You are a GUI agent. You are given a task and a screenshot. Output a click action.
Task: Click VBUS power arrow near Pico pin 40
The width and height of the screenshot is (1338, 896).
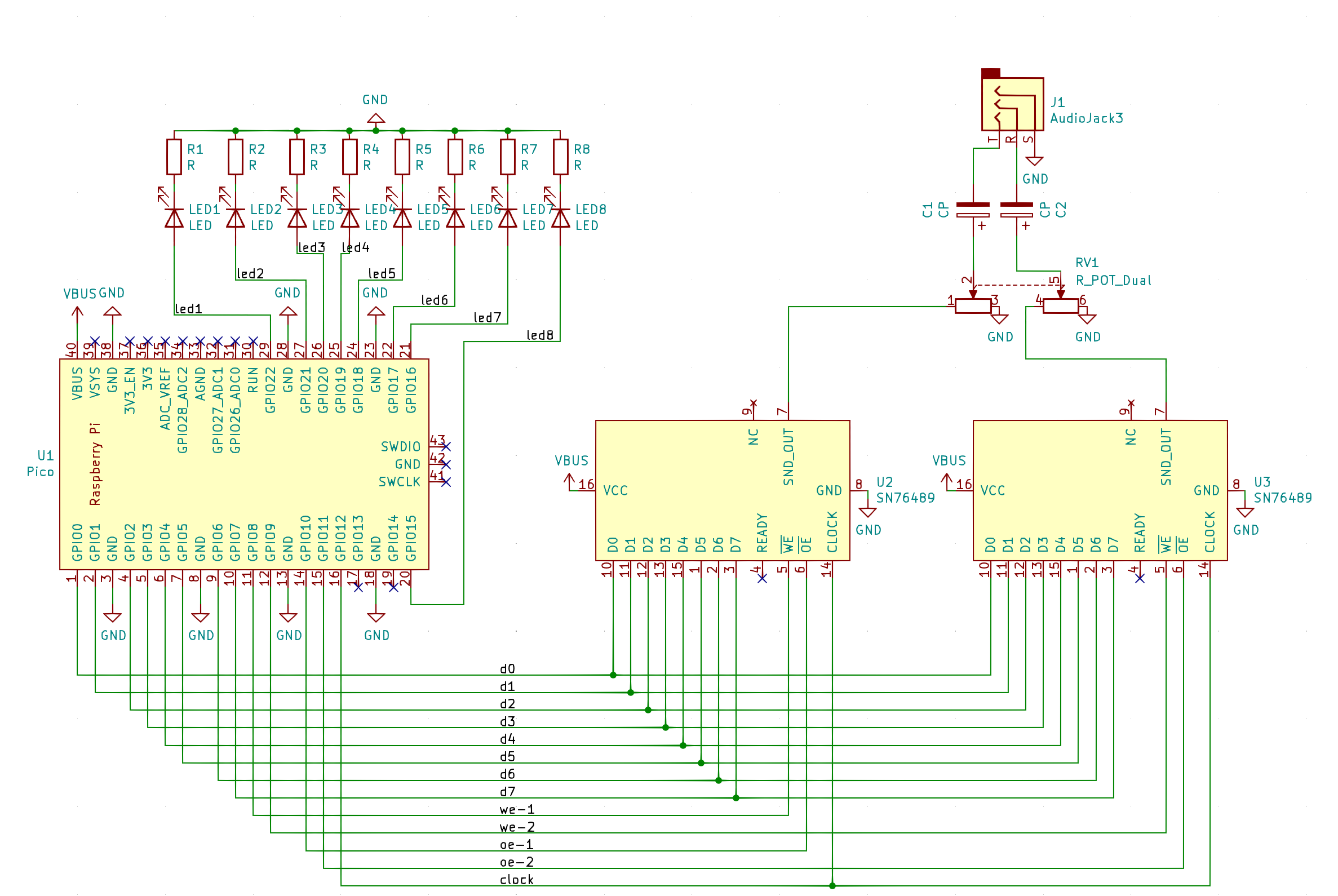(x=77, y=313)
